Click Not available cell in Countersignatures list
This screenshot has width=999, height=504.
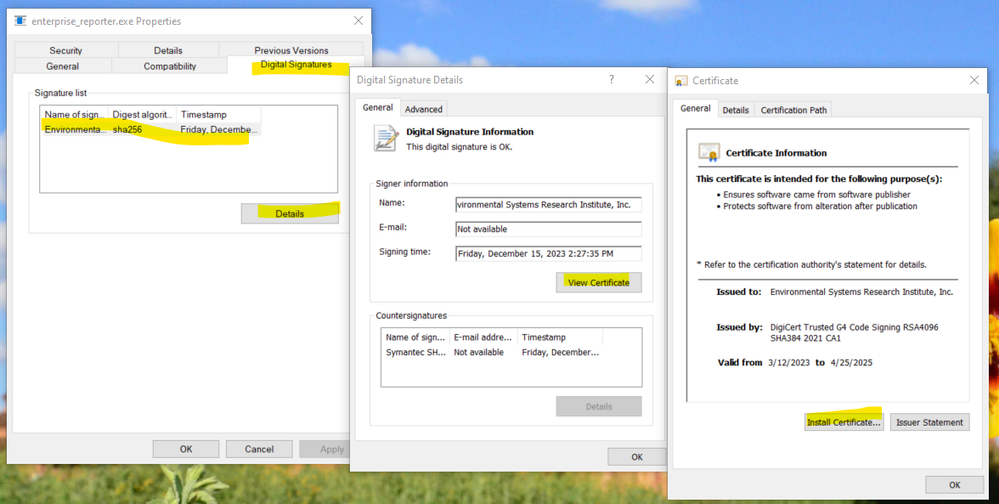point(478,352)
